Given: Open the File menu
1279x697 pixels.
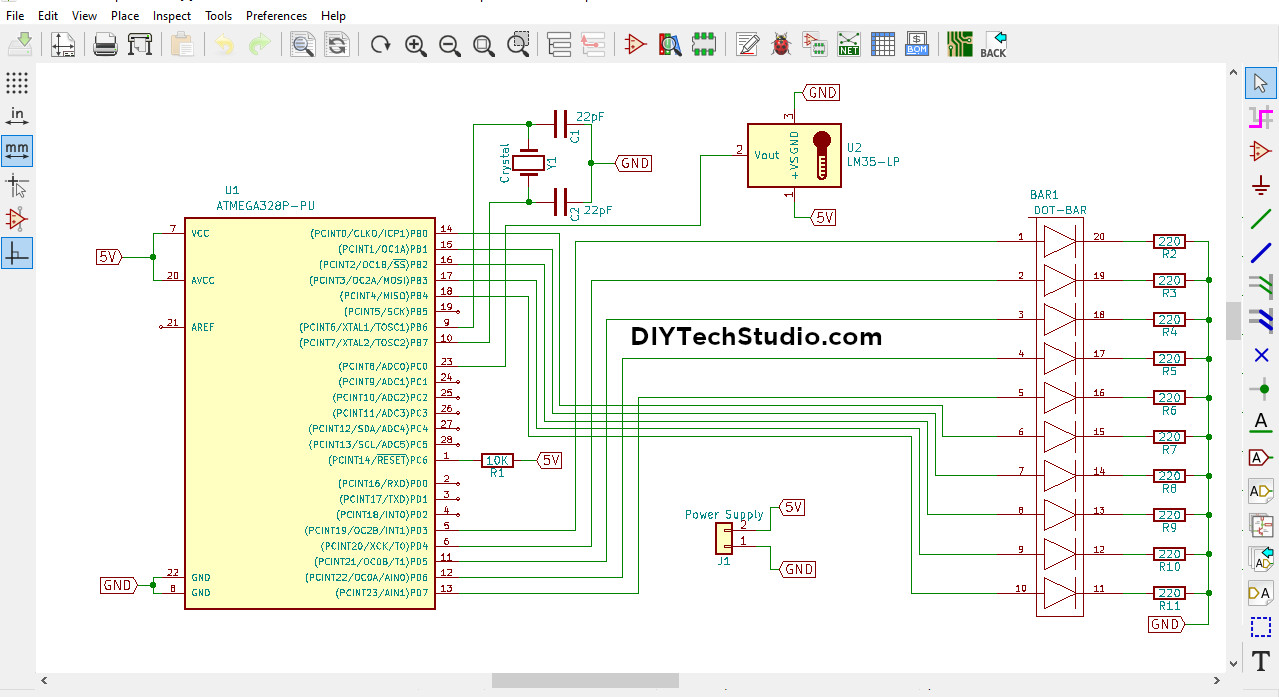Looking at the screenshot, I should coord(15,16).
